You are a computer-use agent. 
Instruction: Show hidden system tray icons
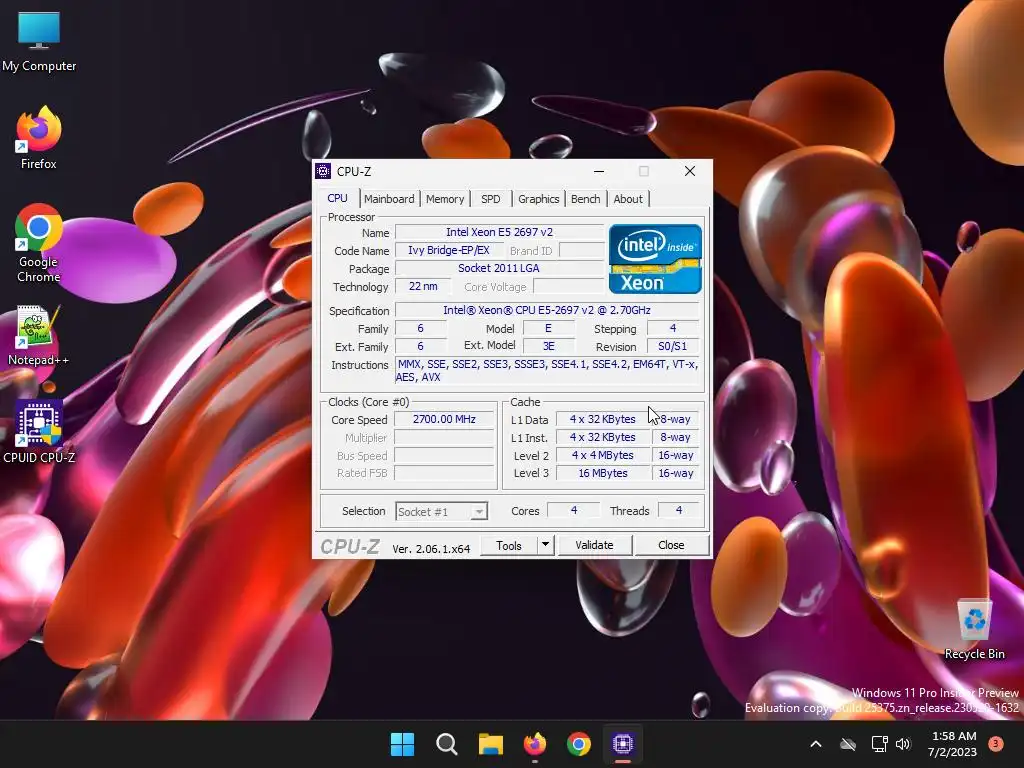[x=816, y=744]
